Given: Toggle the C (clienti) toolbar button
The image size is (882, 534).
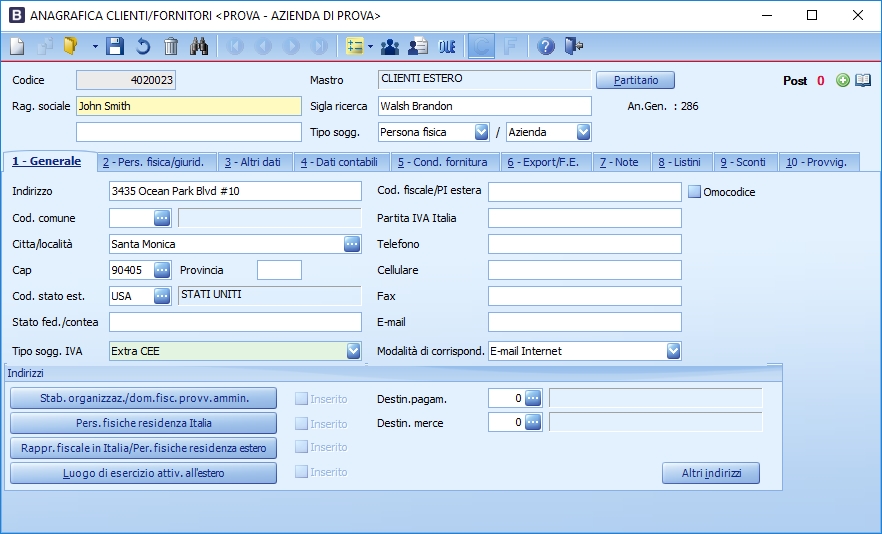Looking at the screenshot, I should 482,46.
